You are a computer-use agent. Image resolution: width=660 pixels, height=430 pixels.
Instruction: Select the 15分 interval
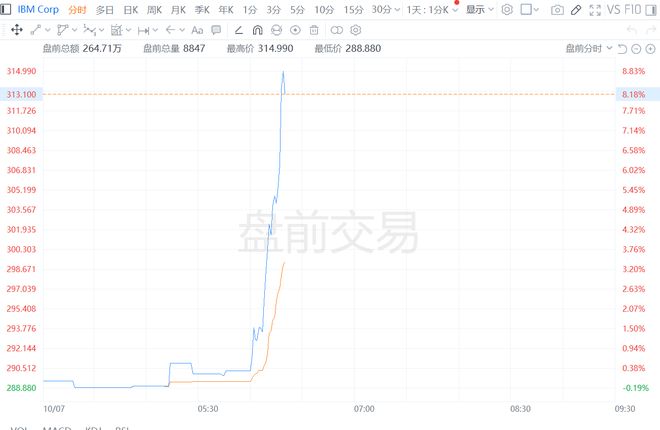tap(353, 10)
